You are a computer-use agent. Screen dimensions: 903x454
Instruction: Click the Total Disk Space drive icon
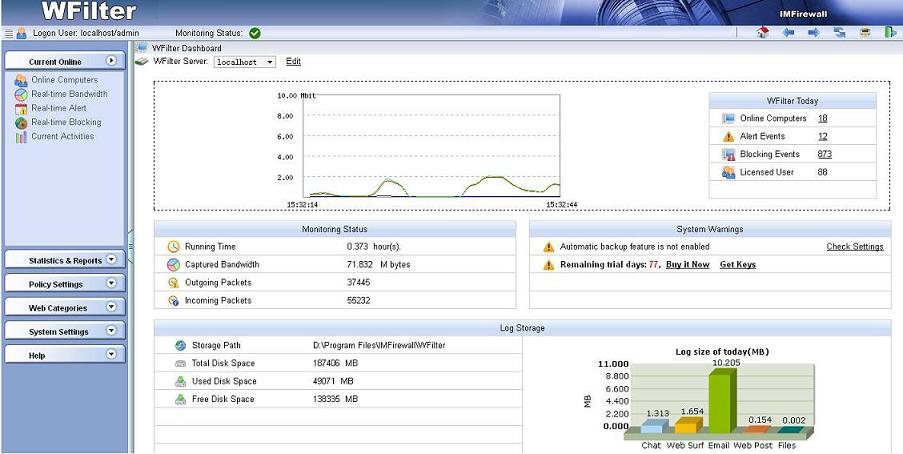(x=180, y=364)
